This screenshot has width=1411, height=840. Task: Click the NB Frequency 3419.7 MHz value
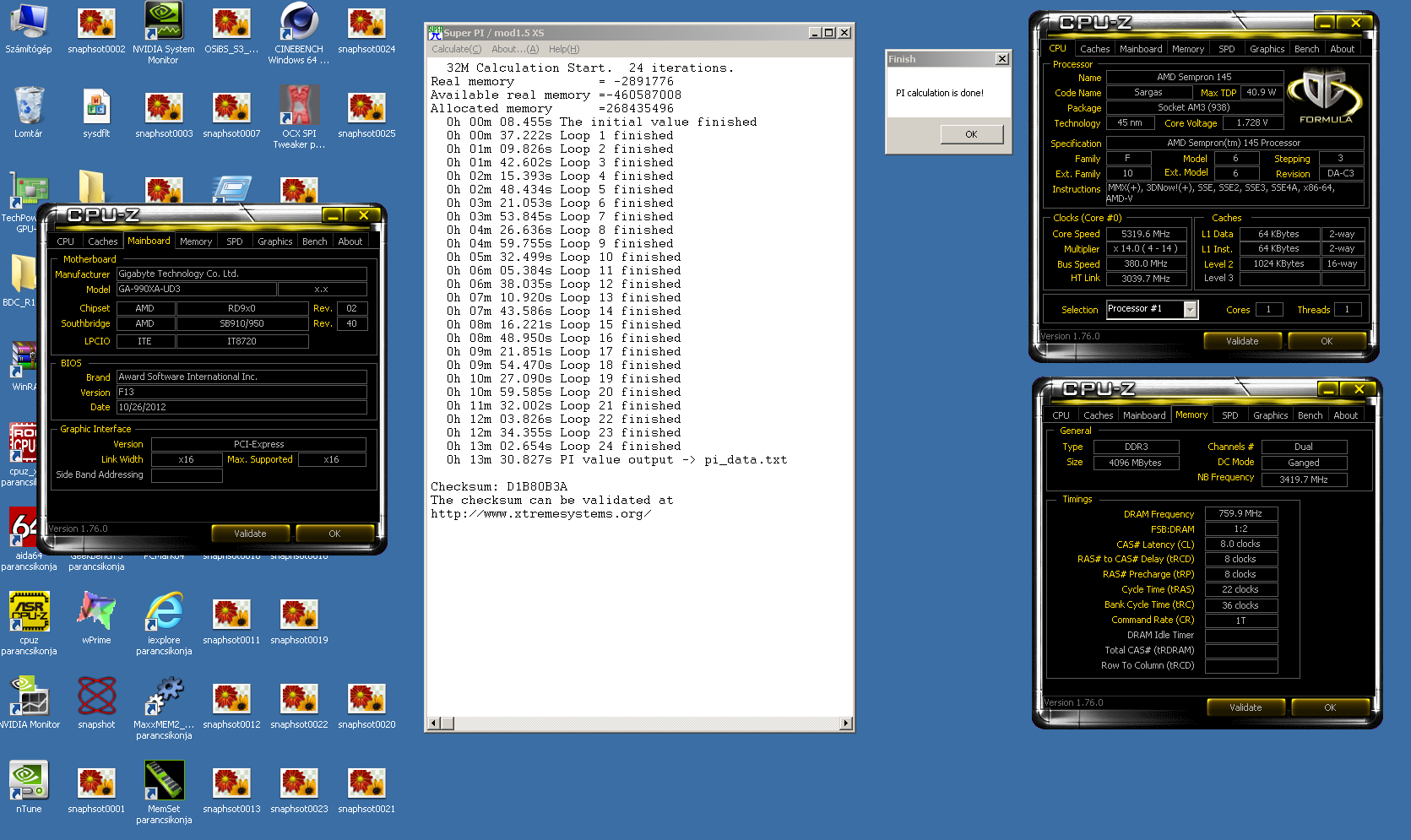point(1304,479)
